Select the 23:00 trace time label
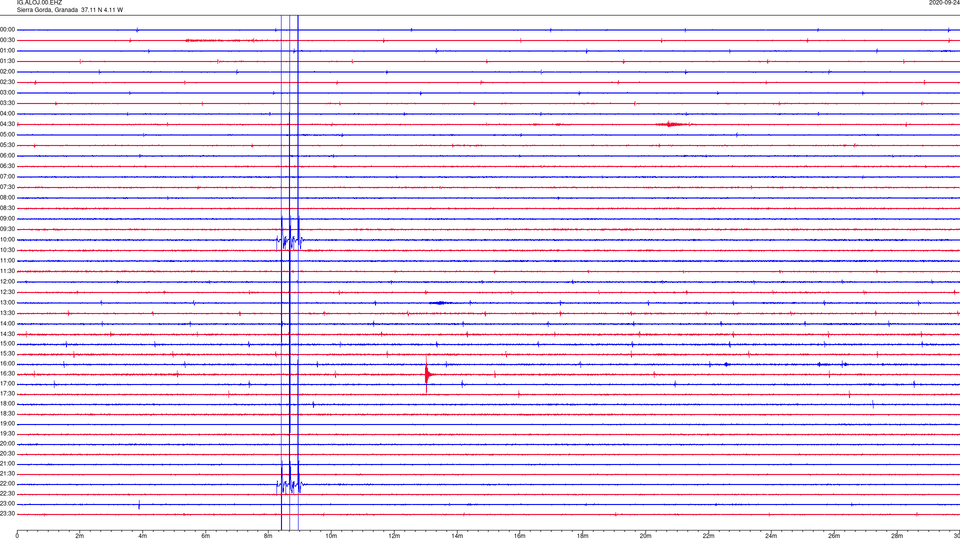 click(x=8, y=504)
